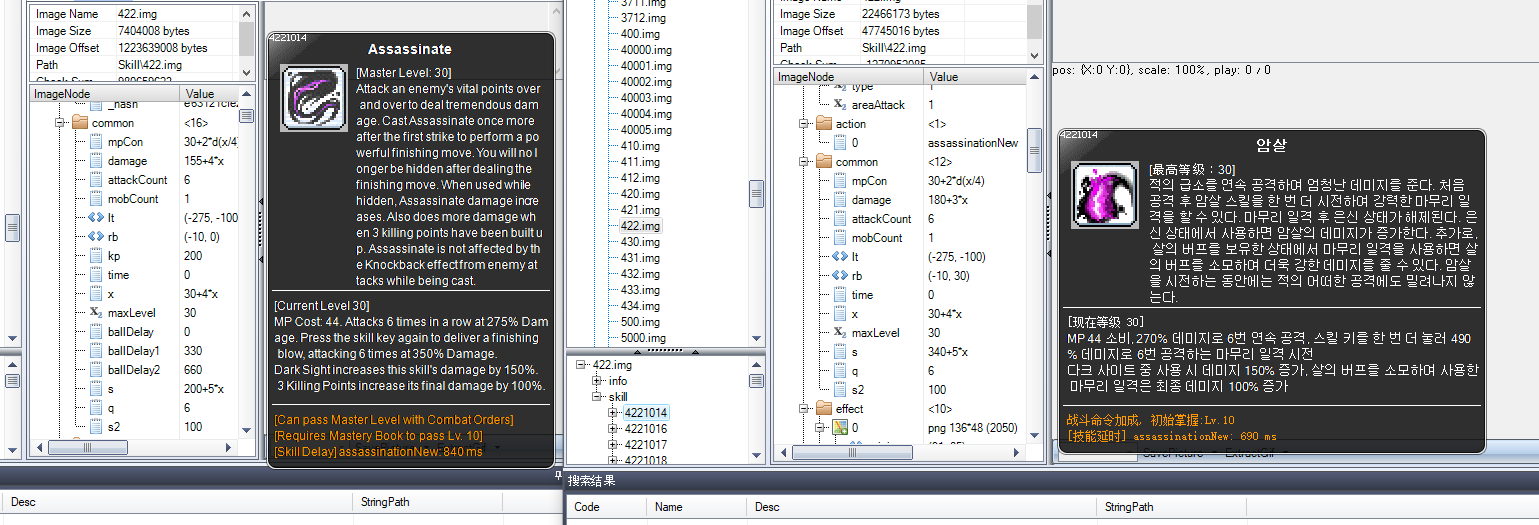Screen dimensions: 1539x525
Task: Select 430.img in the file list
Action: pyautogui.click(x=639, y=242)
